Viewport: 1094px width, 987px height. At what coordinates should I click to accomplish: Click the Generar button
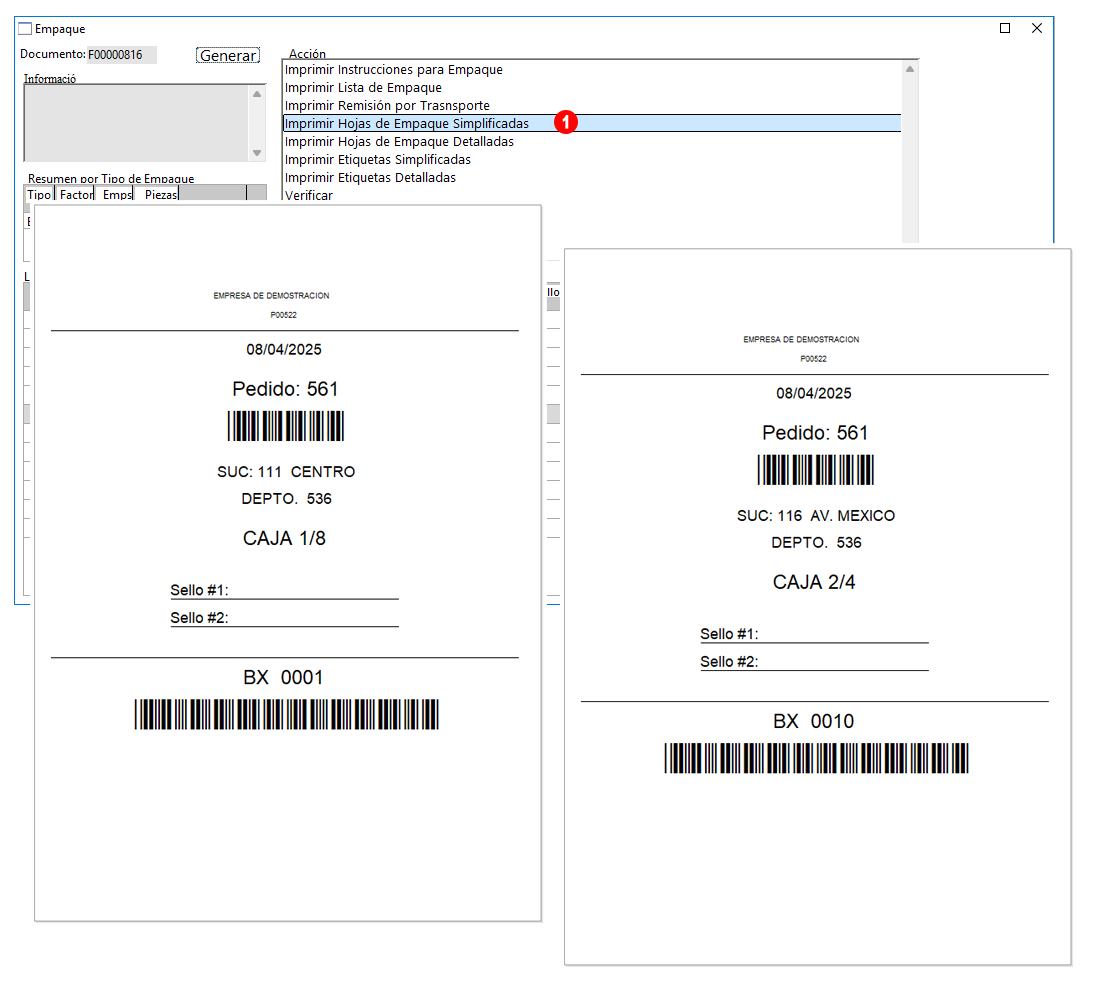tap(227, 55)
